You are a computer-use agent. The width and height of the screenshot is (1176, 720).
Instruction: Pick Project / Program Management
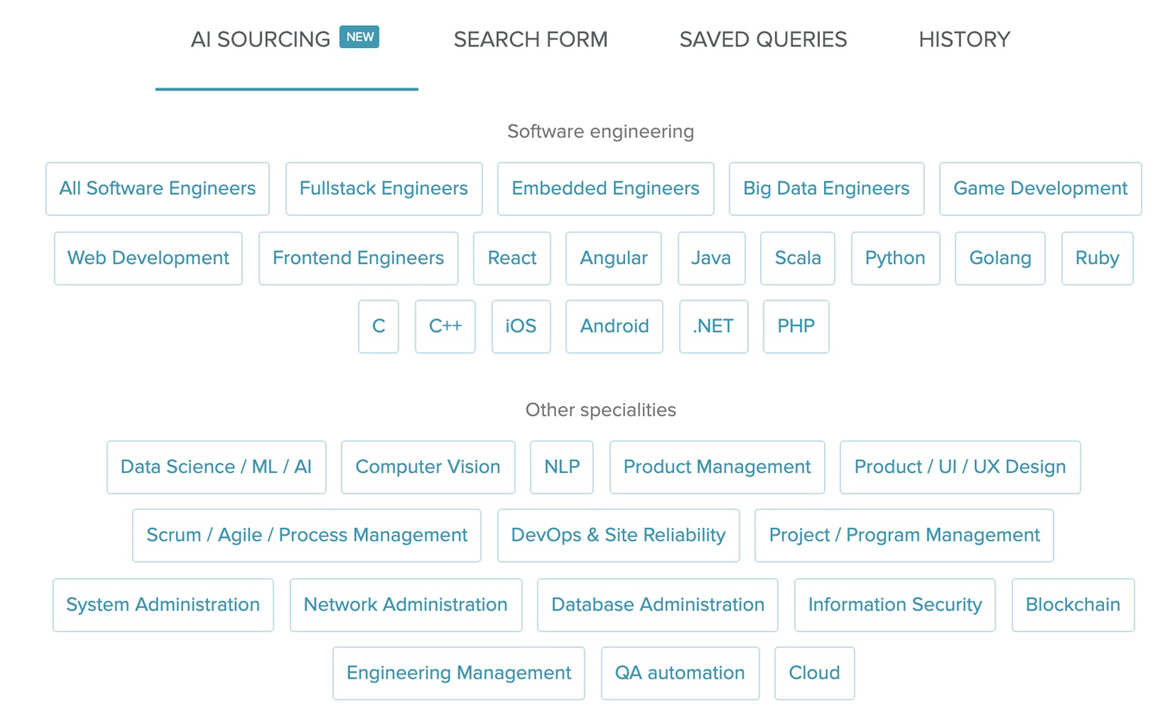coord(904,536)
